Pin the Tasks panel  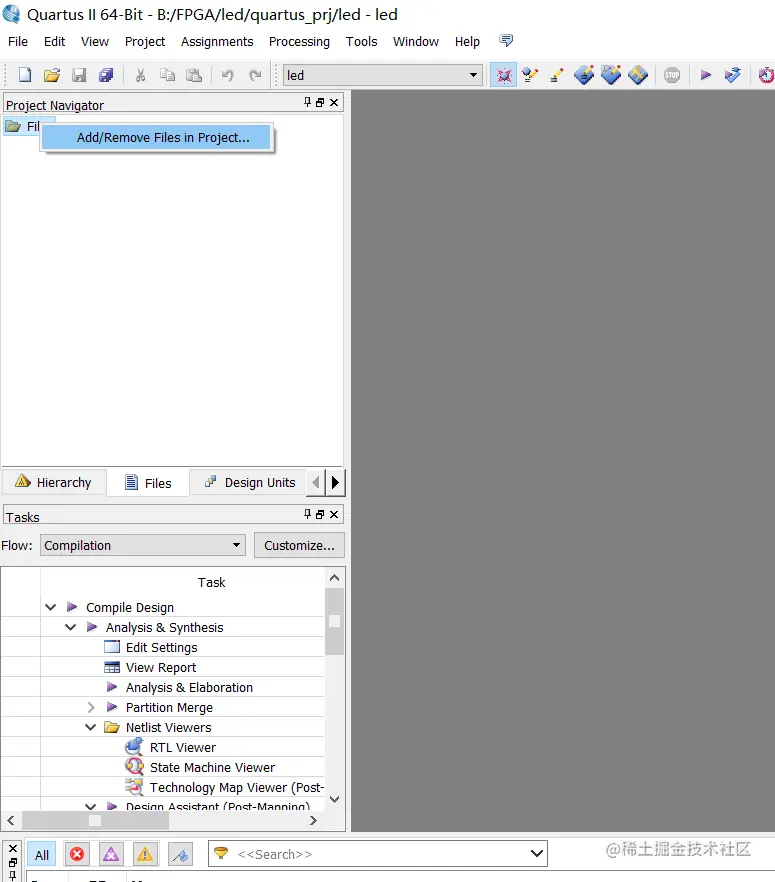pyautogui.click(x=307, y=514)
